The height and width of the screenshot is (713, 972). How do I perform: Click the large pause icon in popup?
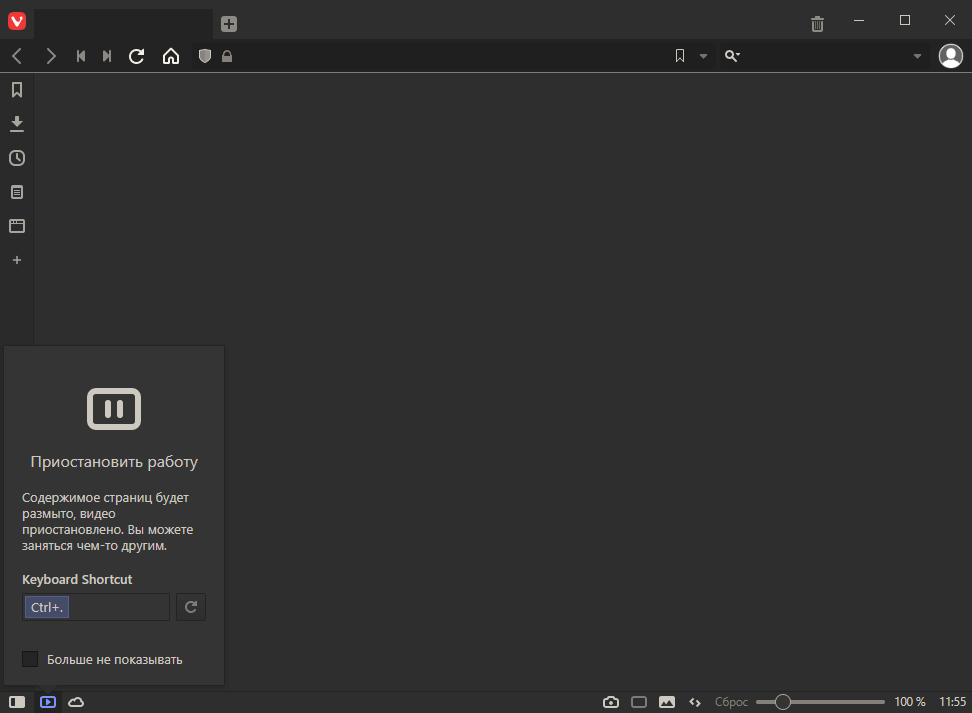[x=114, y=409]
